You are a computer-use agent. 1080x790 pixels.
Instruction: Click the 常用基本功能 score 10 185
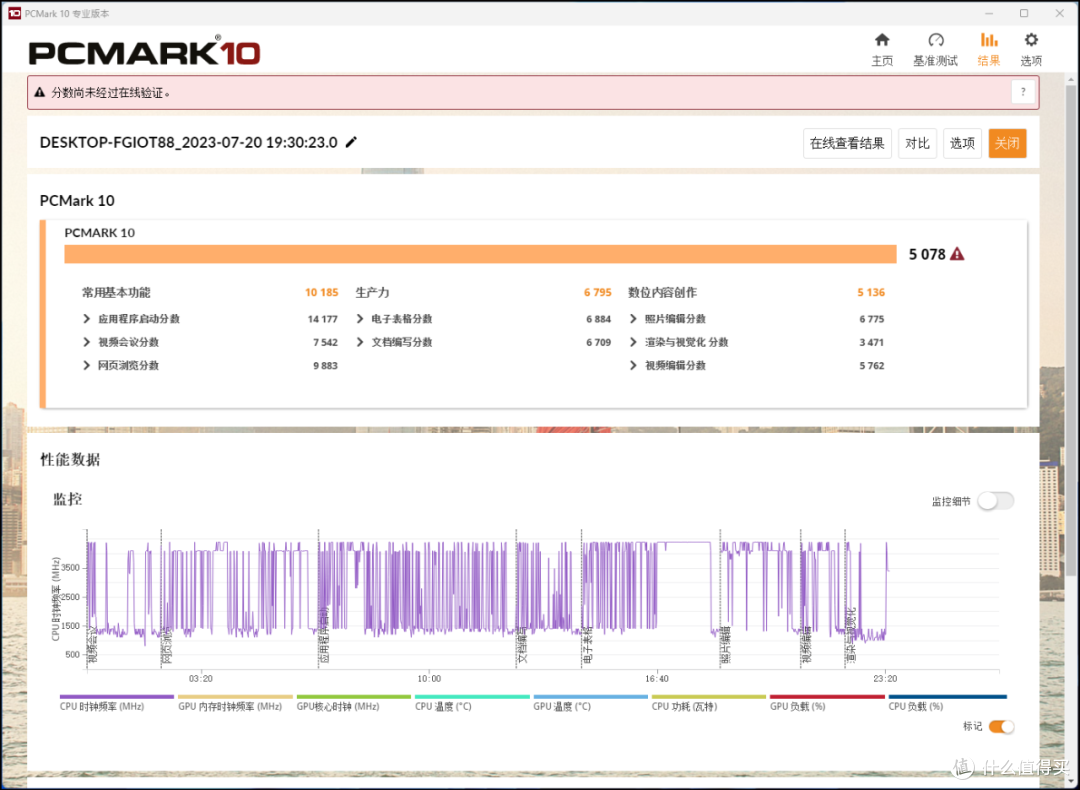(x=321, y=293)
